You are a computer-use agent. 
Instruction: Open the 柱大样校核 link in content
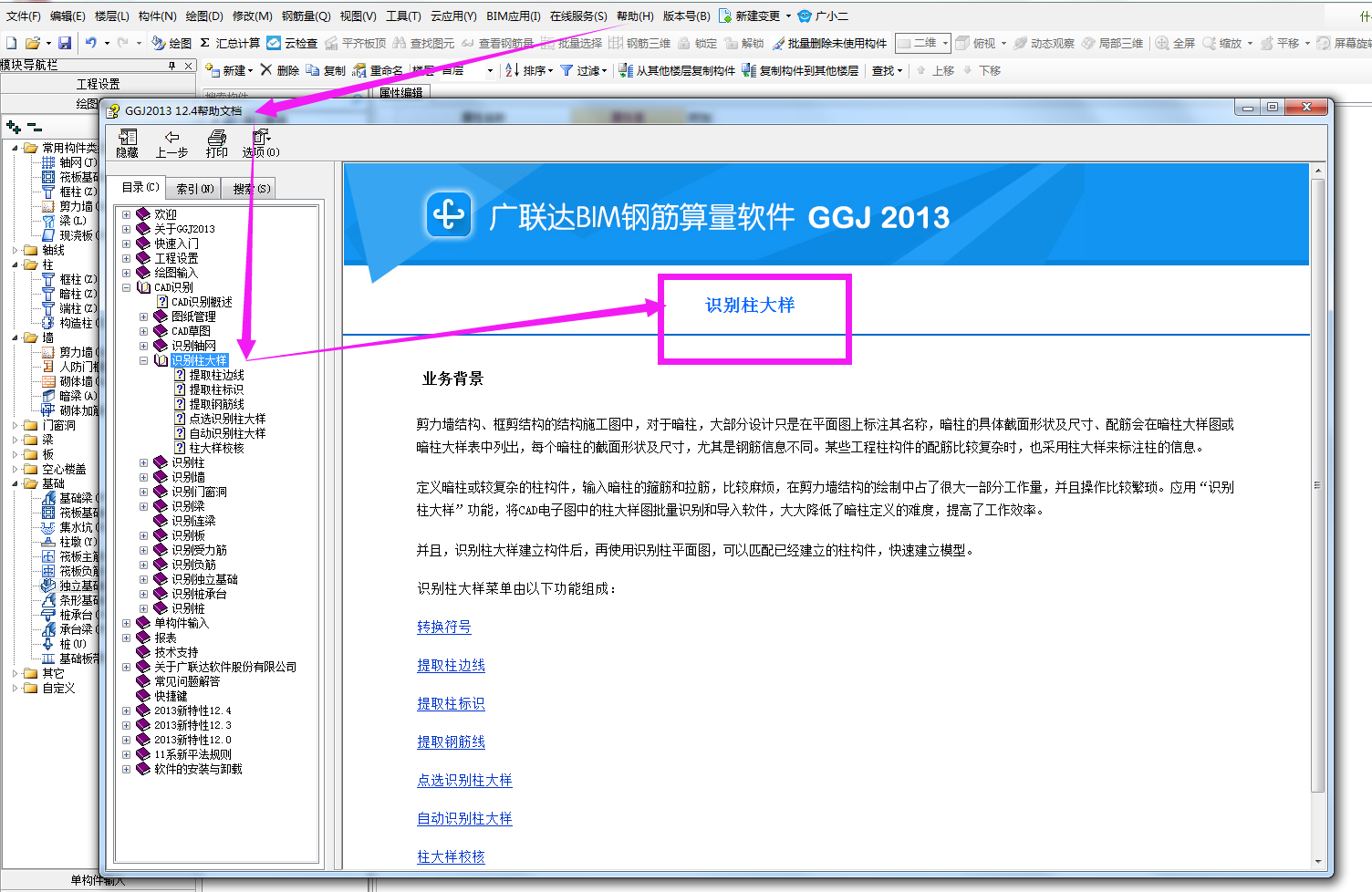pyautogui.click(x=451, y=856)
